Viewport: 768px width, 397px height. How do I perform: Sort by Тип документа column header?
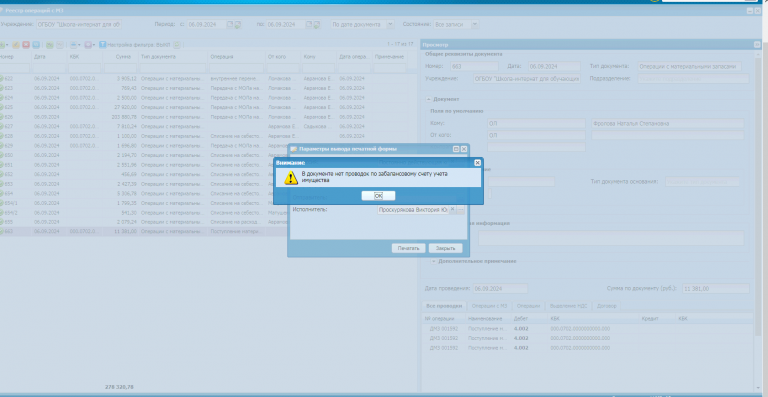pos(173,57)
